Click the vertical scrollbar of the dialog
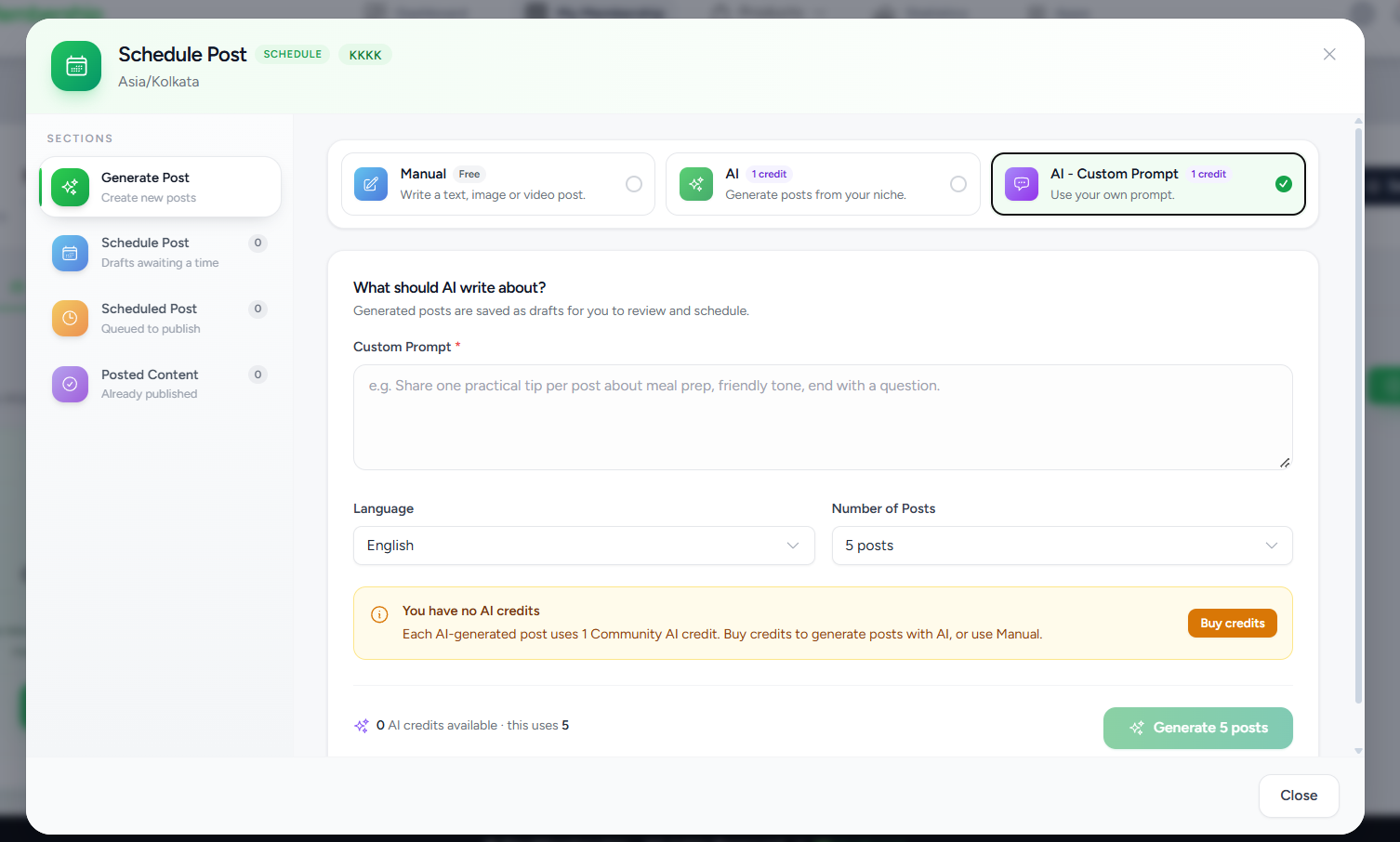 [1358, 414]
